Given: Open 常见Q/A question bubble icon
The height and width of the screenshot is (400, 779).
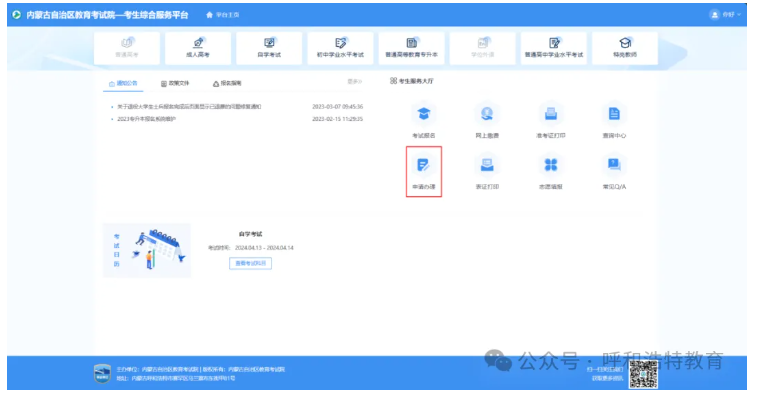Looking at the screenshot, I should (x=614, y=165).
